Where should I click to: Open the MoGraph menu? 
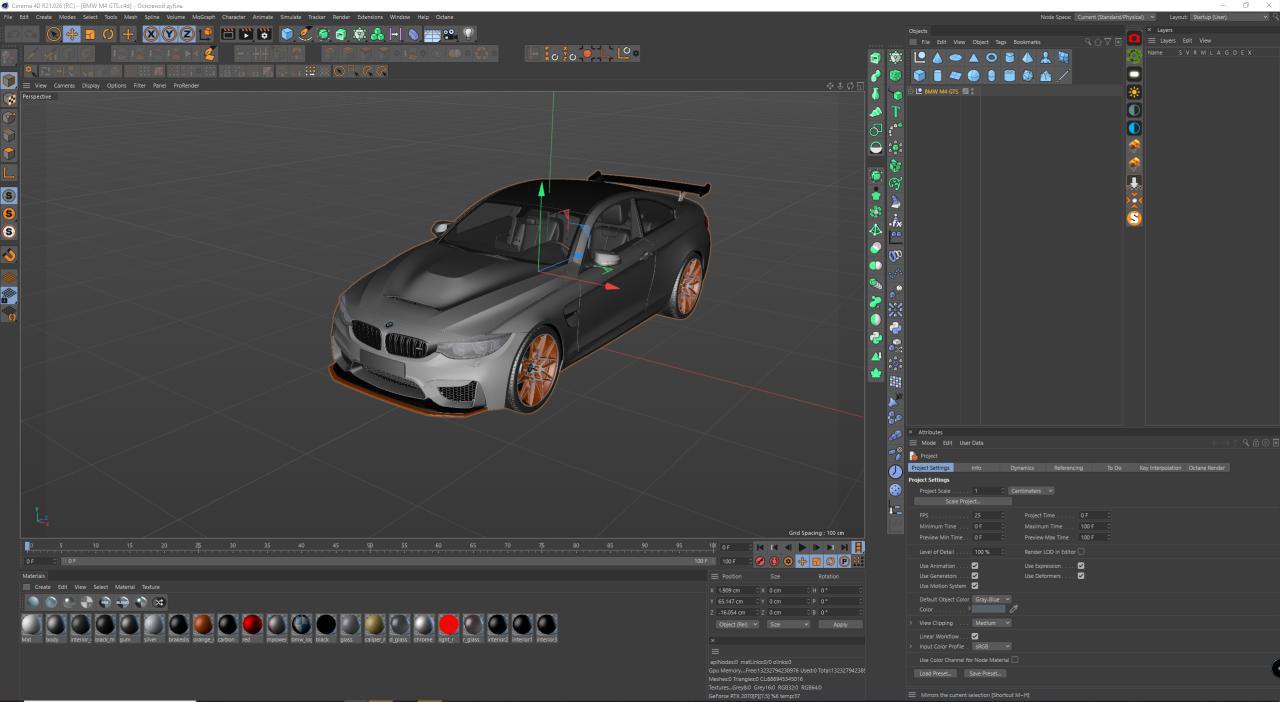203,17
